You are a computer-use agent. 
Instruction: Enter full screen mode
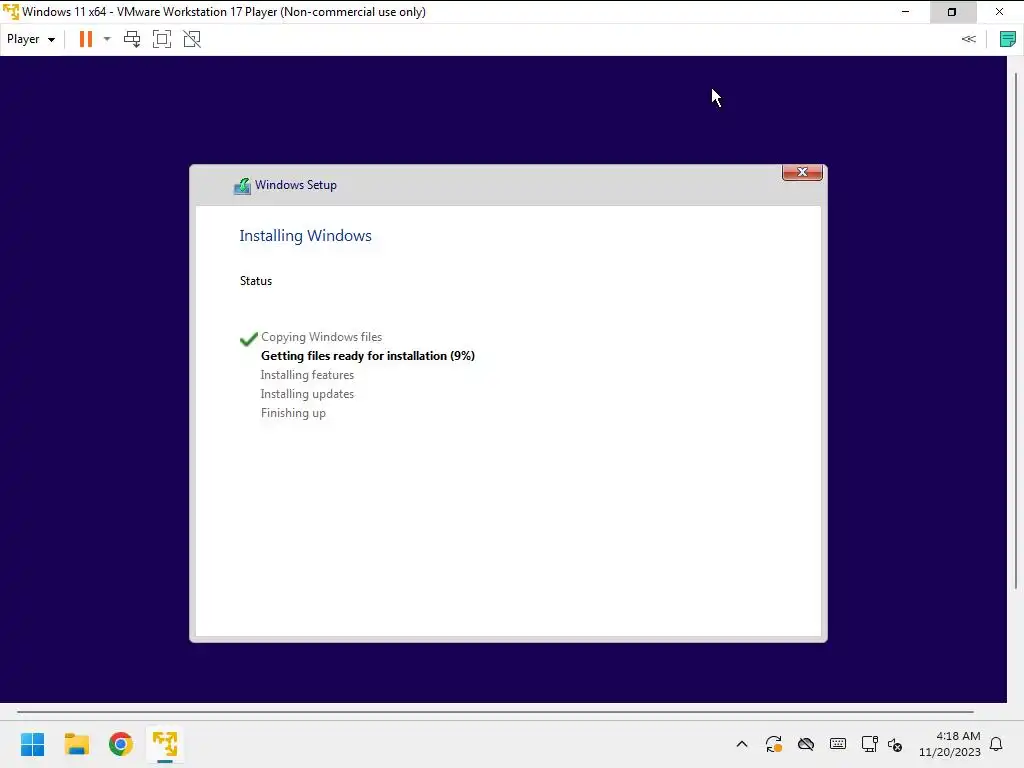tap(162, 39)
